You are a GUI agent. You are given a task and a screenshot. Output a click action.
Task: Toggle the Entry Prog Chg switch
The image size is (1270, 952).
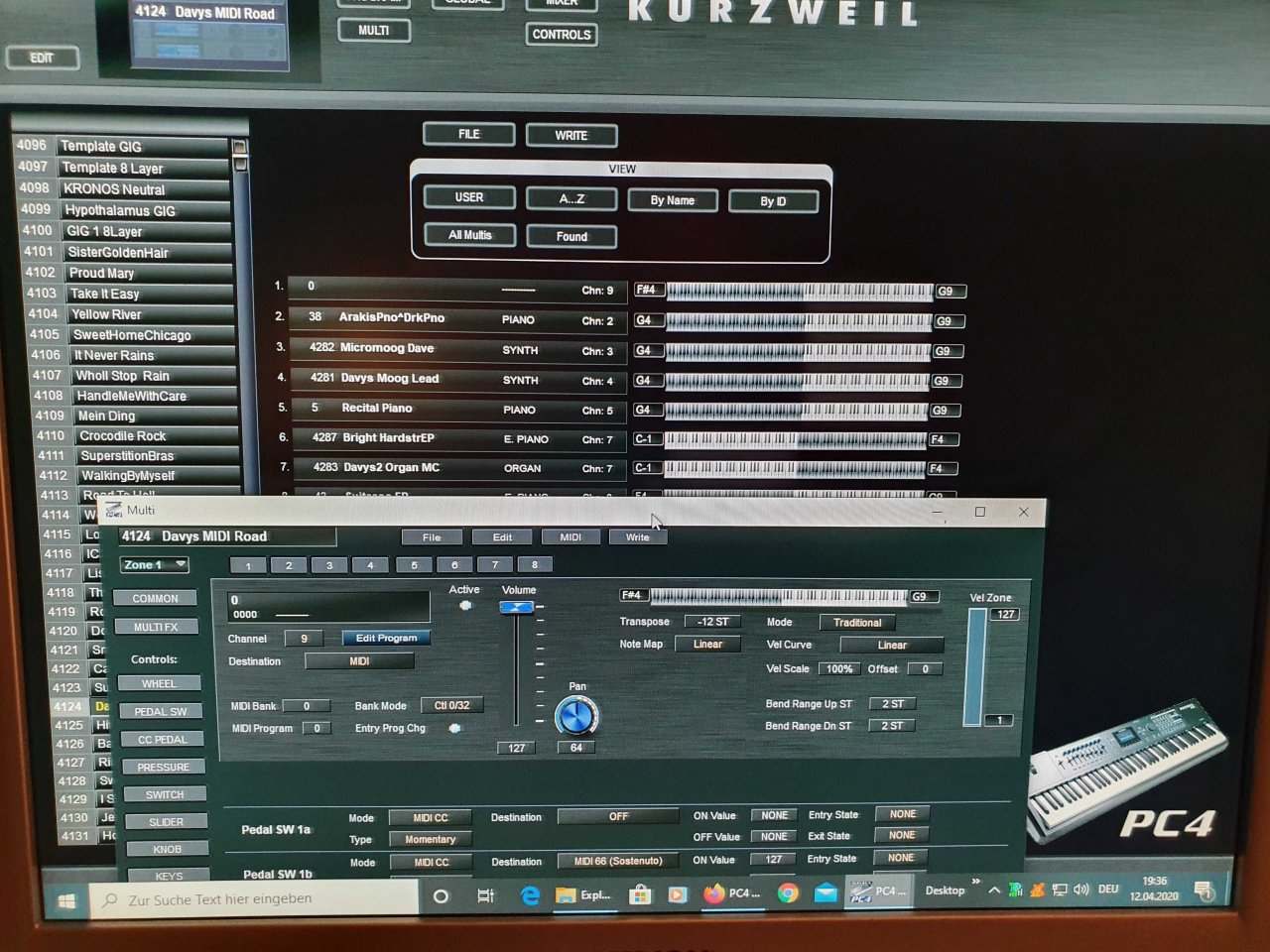pyautogui.click(x=453, y=728)
